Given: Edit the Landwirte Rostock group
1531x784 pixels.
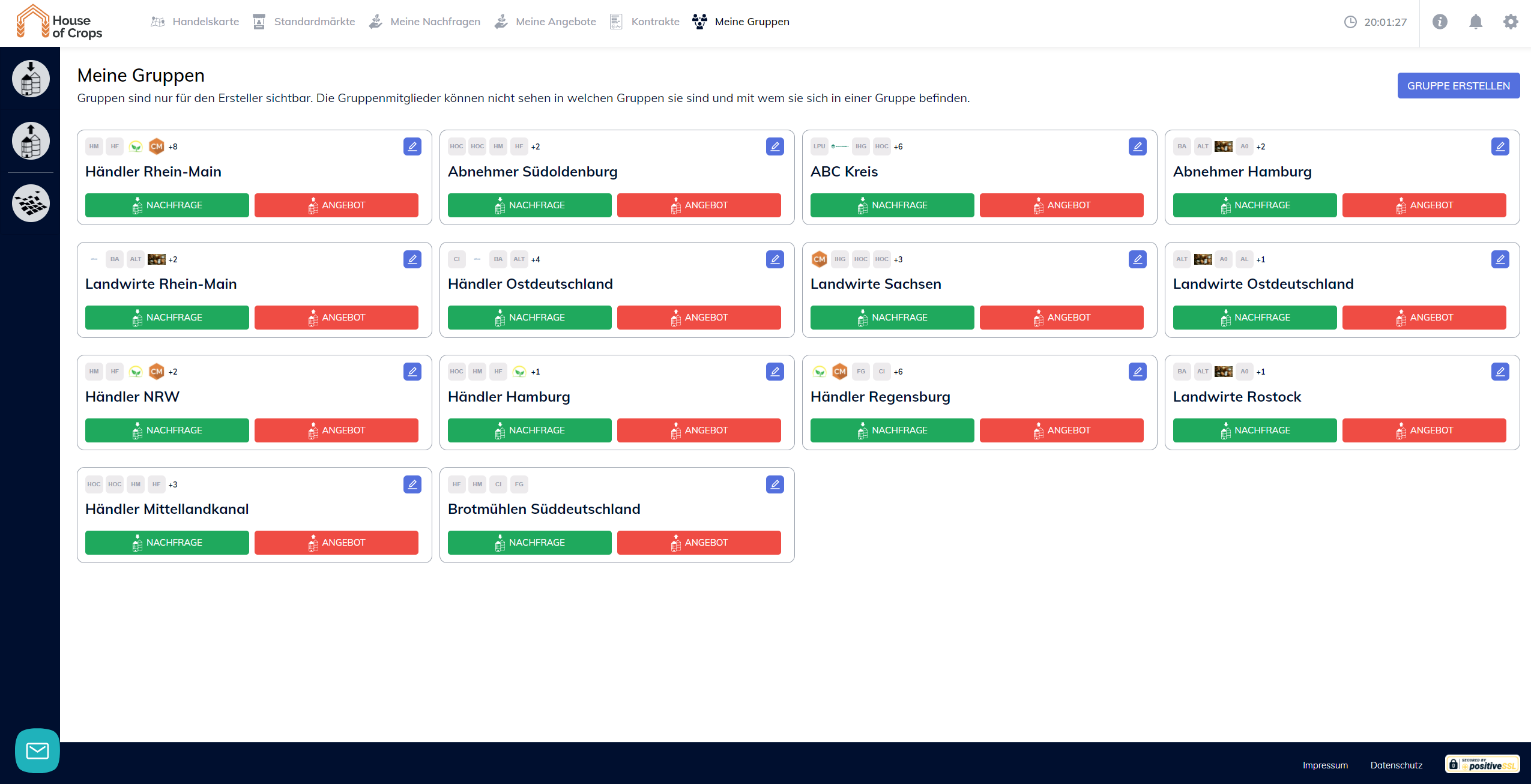Looking at the screenshot, I should tap(1500, 372).
